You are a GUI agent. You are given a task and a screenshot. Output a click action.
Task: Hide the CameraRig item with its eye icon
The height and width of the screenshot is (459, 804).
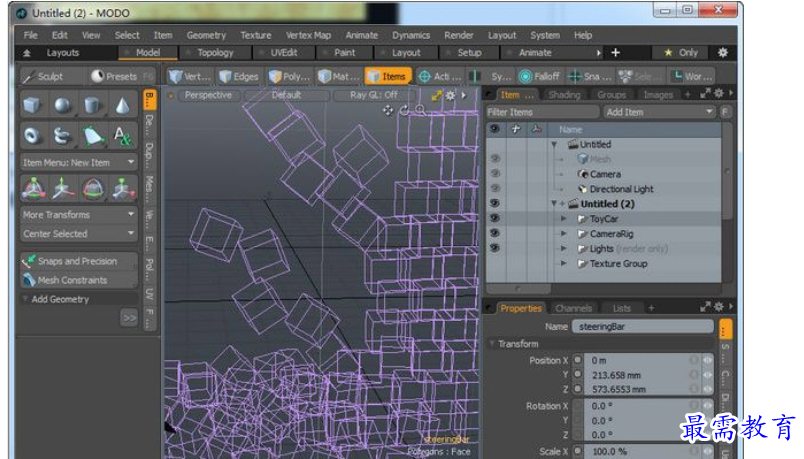pos(494,233)
